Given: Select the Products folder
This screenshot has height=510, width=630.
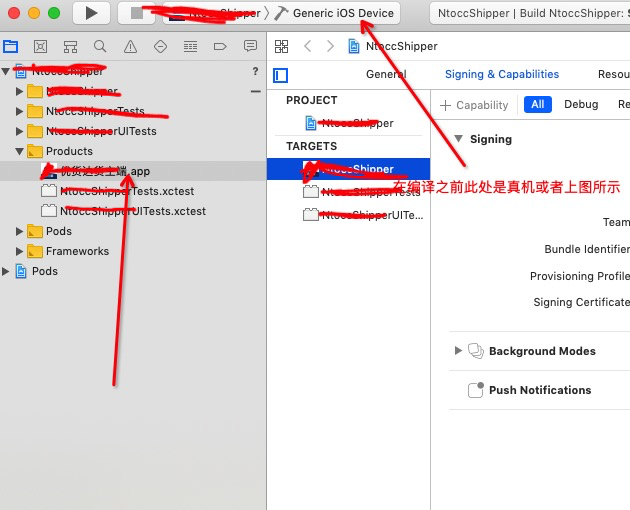Looking at the screenshot, I should [133, 151].
